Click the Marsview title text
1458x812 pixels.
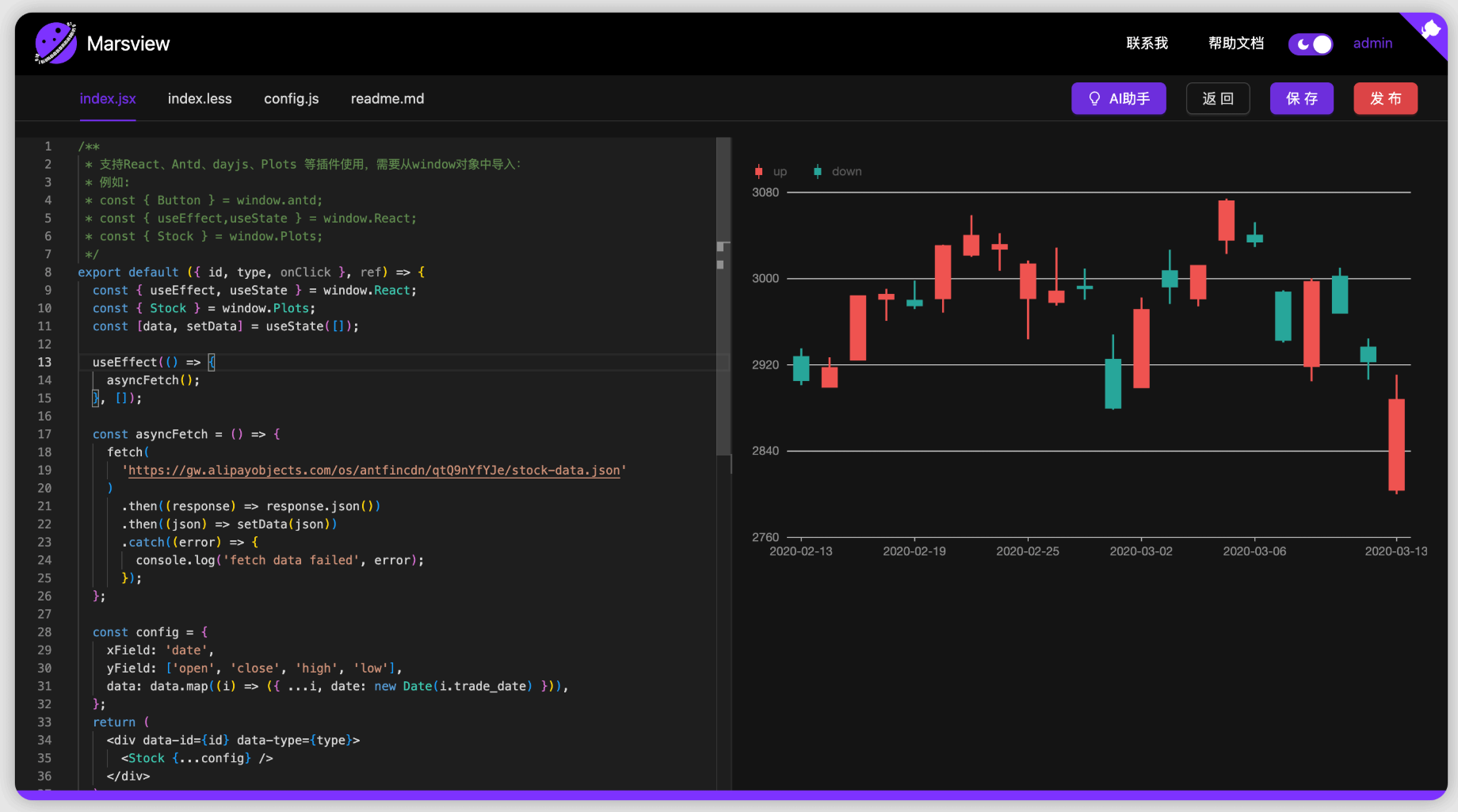(128, 44)
